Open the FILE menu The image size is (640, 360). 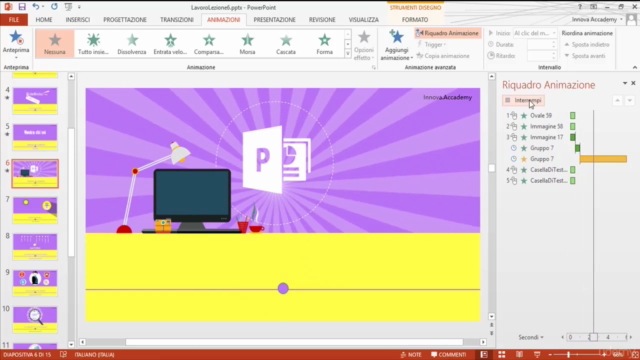14,20
